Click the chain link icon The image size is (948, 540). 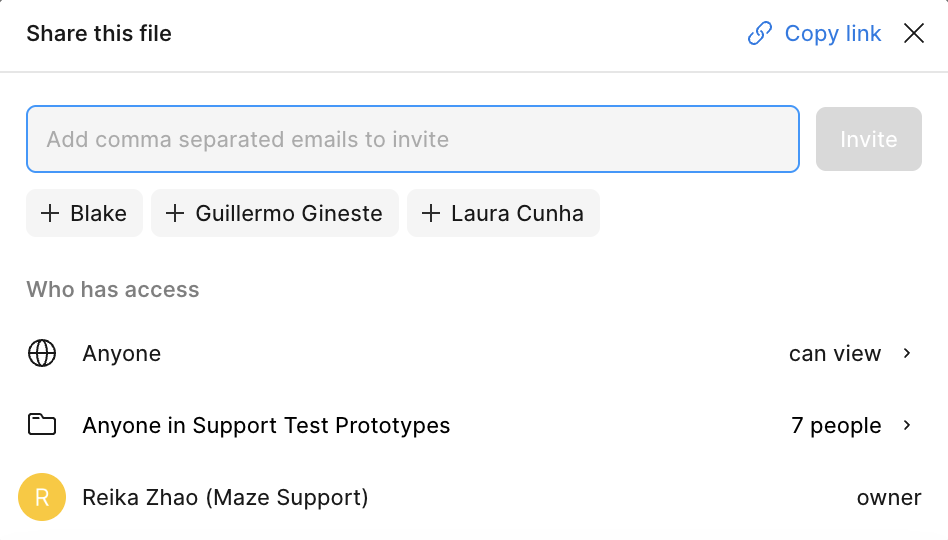pyautogui.click(x=760, y=34)
